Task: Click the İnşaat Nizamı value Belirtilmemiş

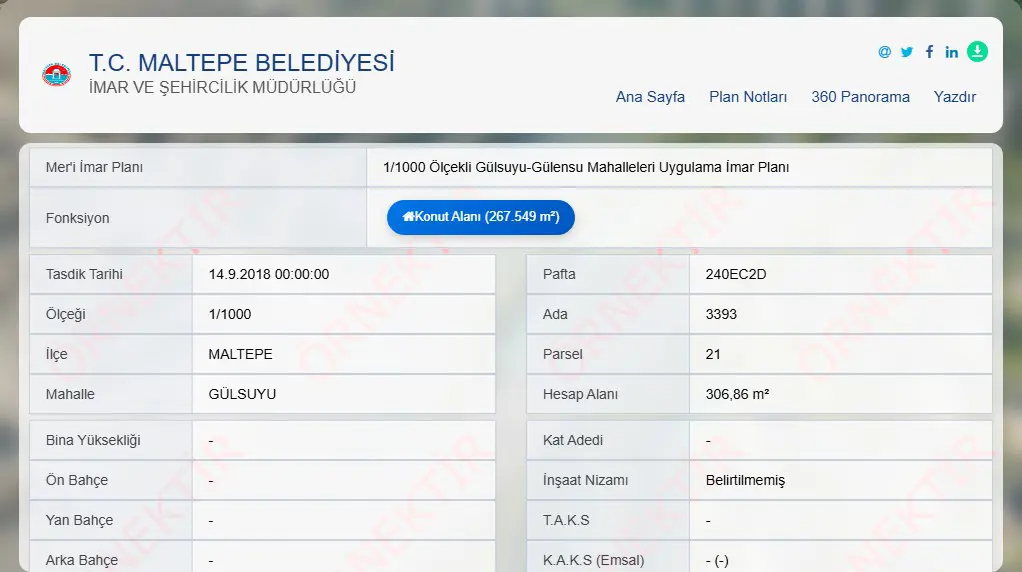Action: 745,480
